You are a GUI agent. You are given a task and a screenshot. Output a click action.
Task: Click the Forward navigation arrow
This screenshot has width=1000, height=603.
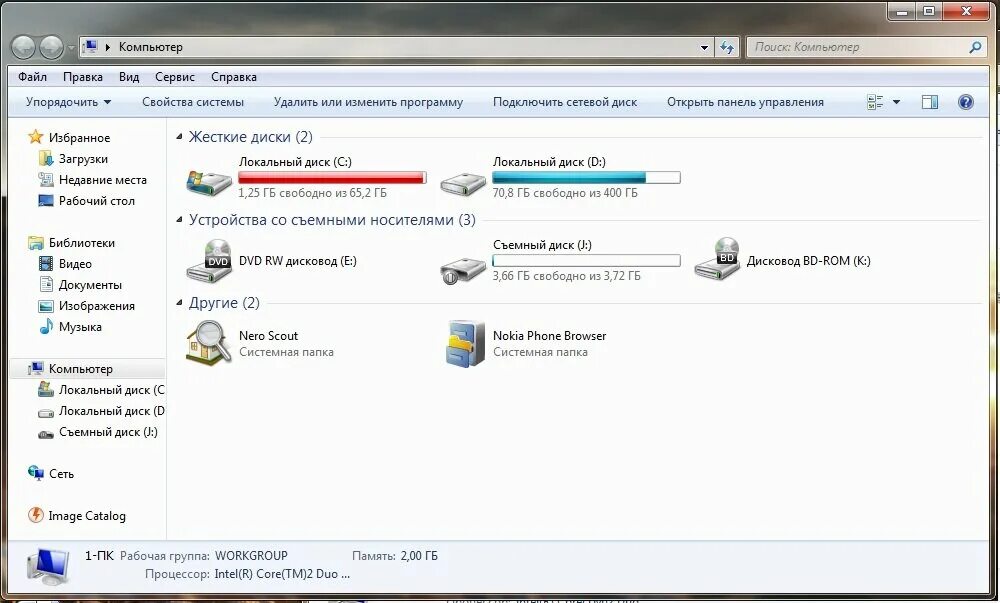(52, 47)
